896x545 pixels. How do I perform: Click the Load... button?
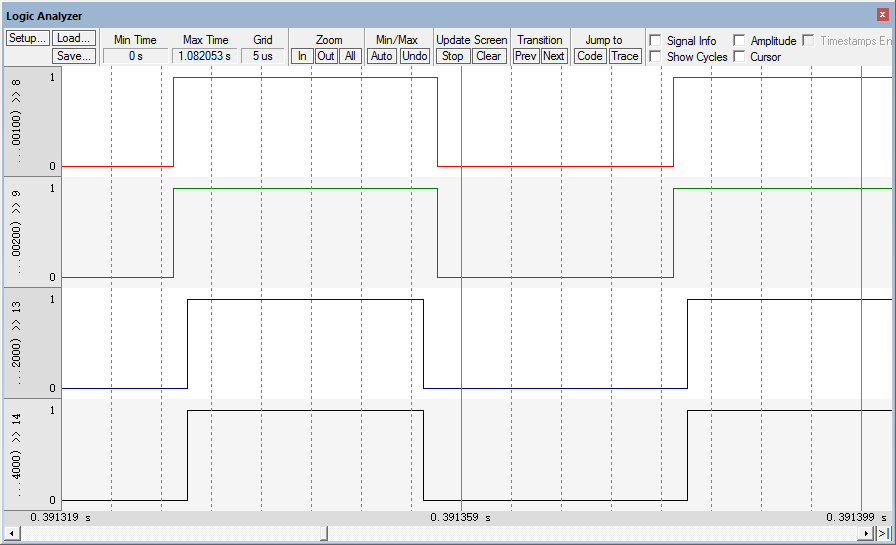[x=74, y=38]
